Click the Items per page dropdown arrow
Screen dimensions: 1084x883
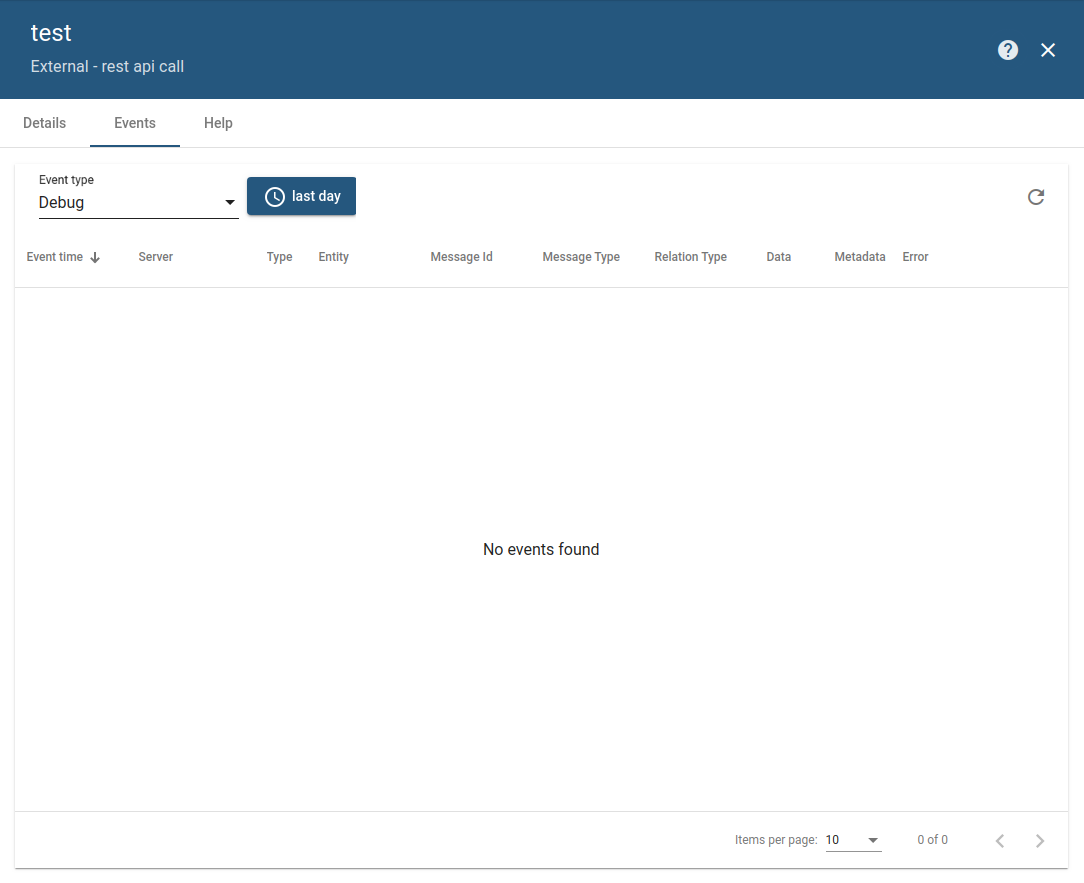point(871,840)
